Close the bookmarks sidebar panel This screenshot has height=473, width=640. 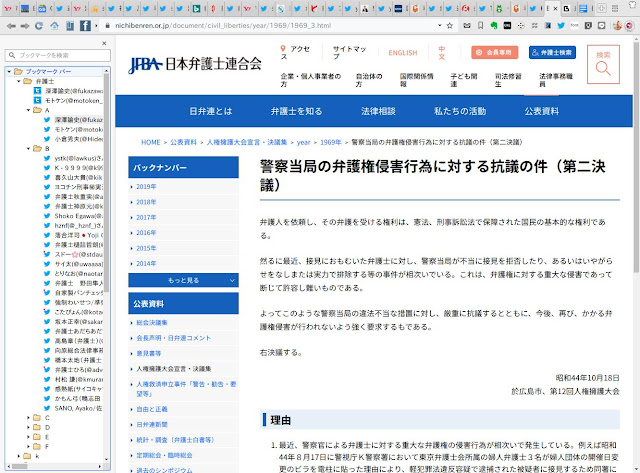104,43
